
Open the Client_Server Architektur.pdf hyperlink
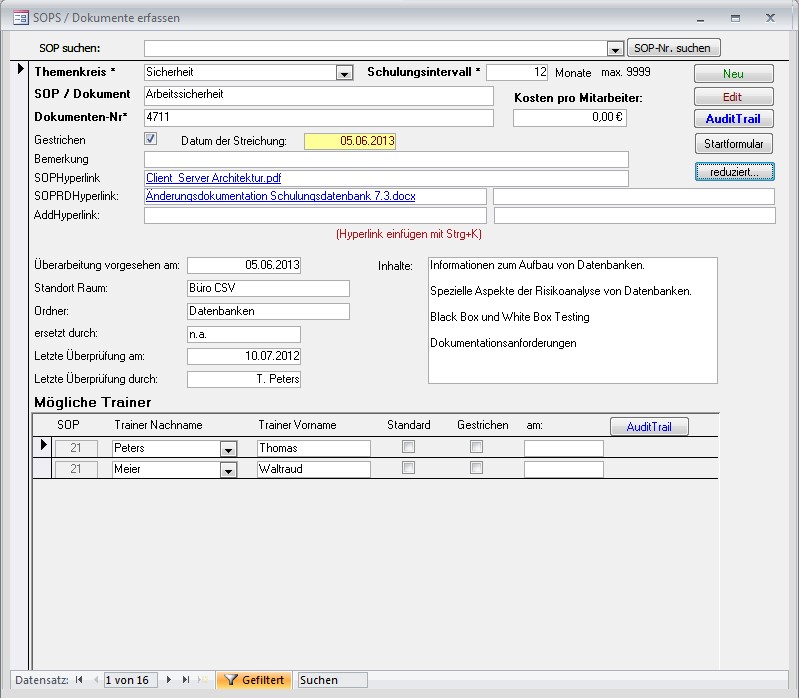point(214,178)
